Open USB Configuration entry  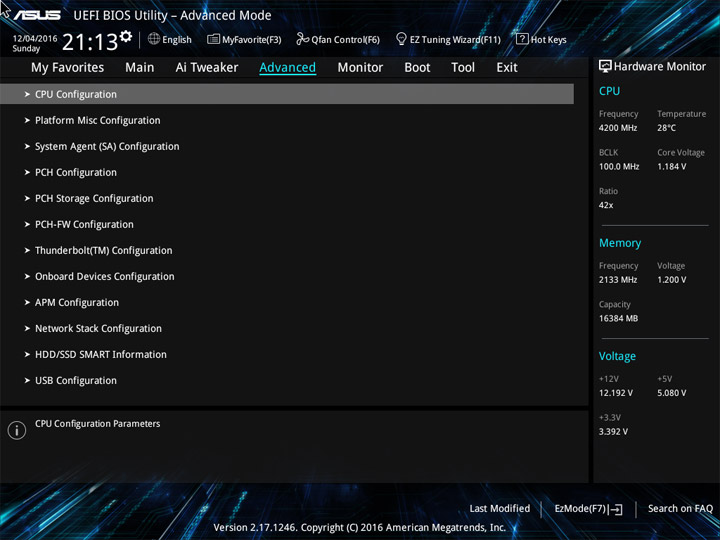click(76, 381)
